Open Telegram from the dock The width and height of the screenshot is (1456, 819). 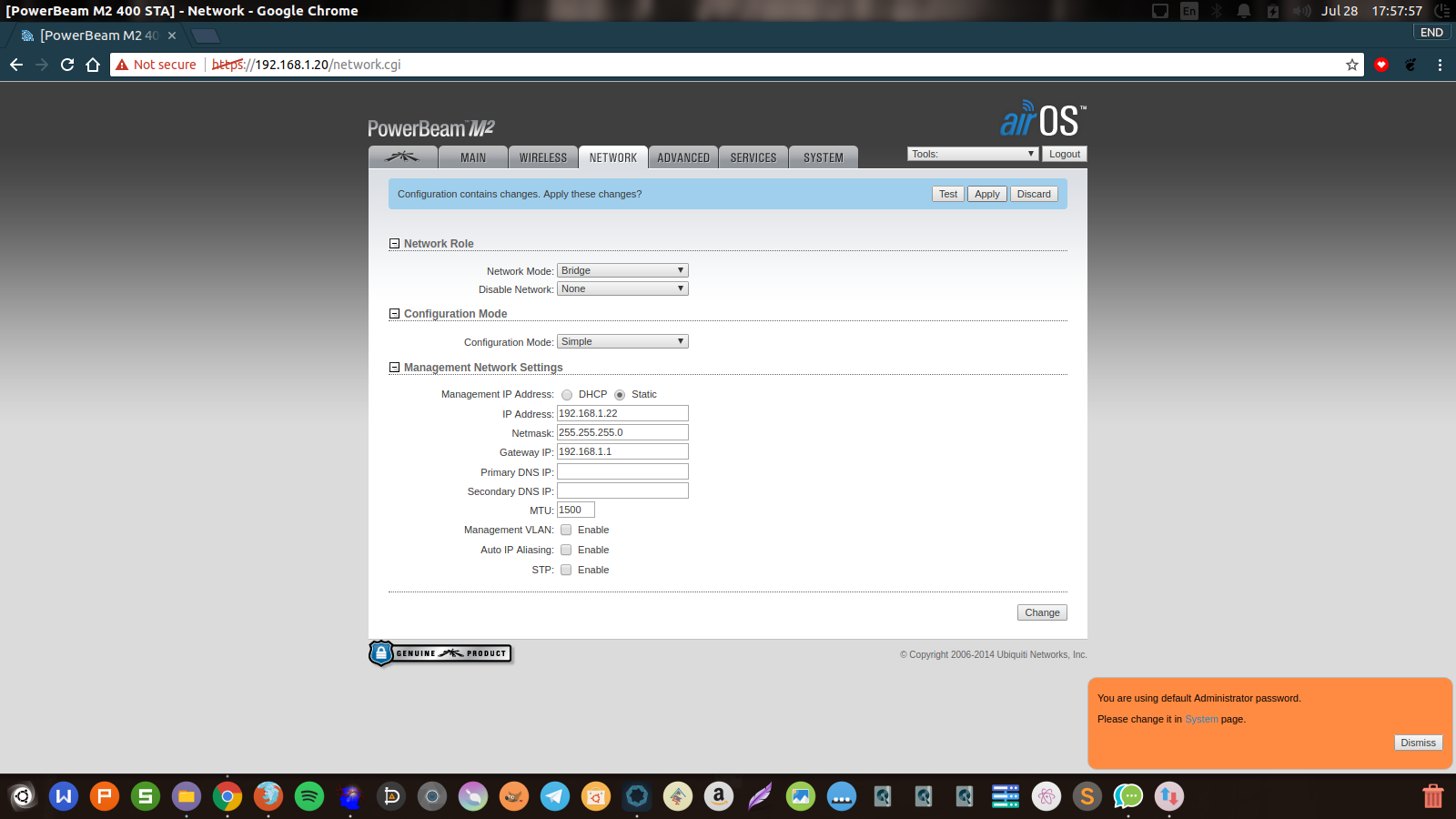tap(555, 797)
